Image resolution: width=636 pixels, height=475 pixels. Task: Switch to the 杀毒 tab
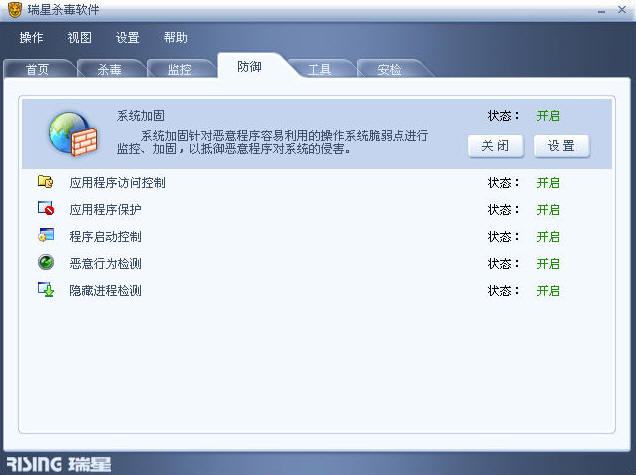[110, 69]
